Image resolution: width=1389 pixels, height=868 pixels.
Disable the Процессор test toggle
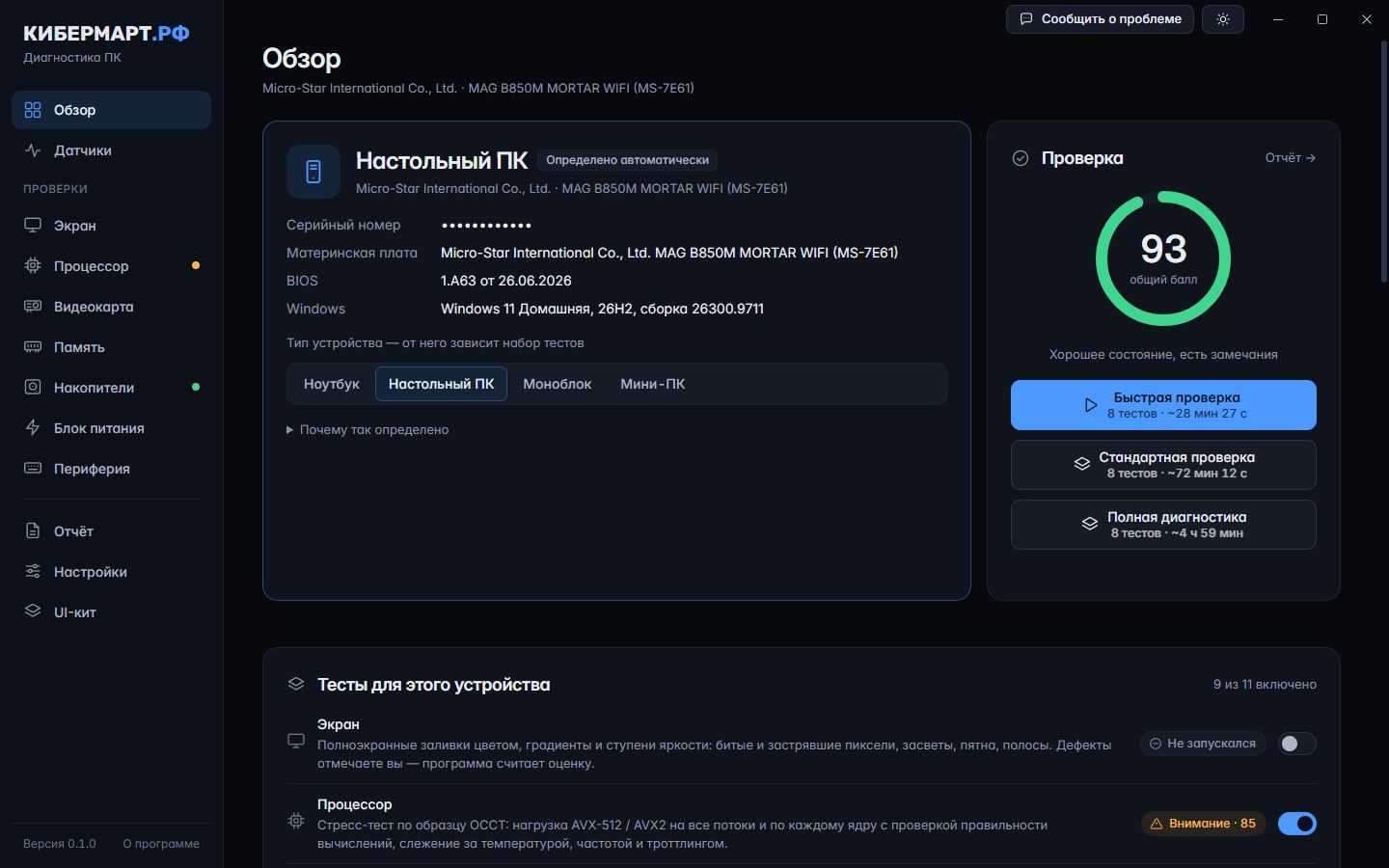pos(1296,824)
